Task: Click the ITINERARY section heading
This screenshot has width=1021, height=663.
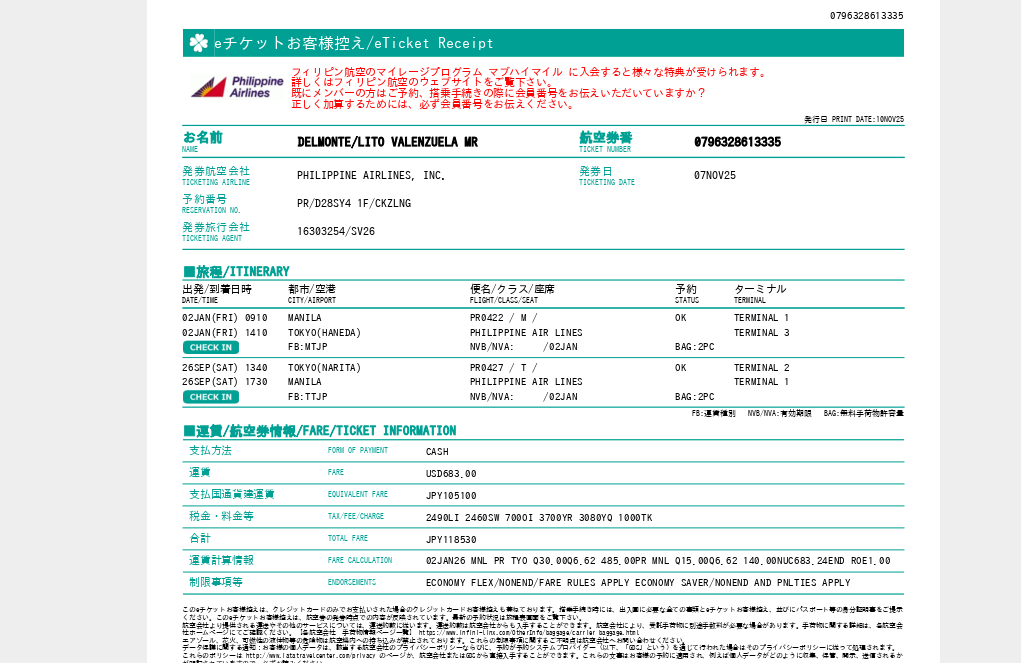Action: coord(236,271)
